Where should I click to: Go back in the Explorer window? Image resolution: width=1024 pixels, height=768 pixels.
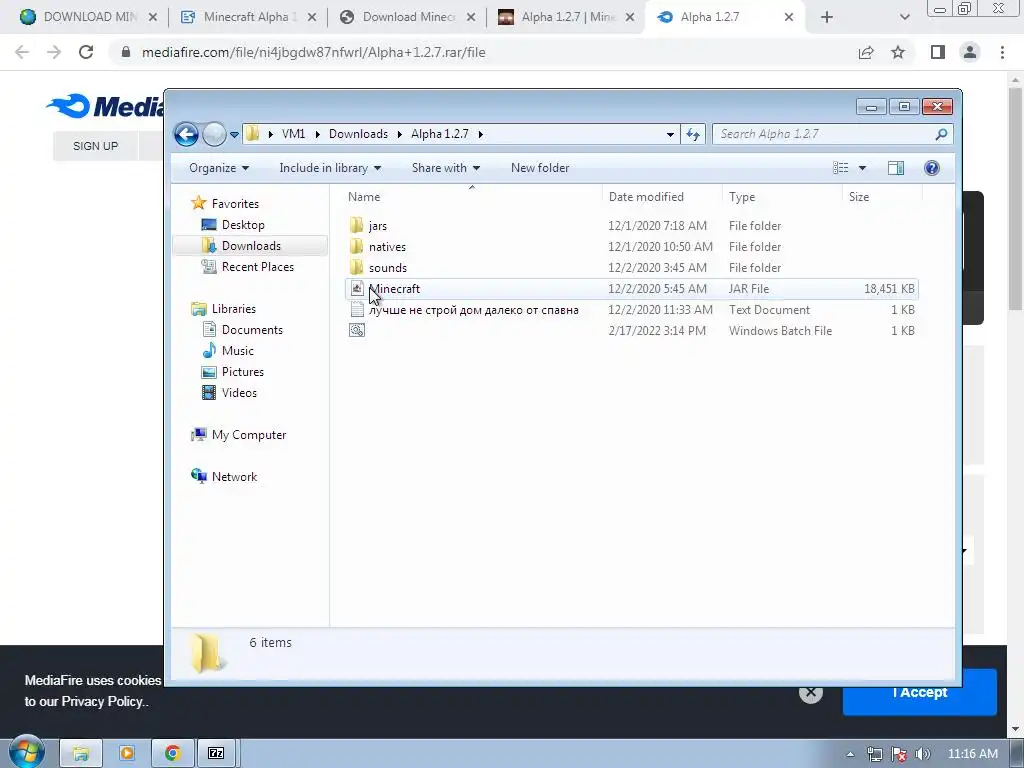tap(186, 135)
